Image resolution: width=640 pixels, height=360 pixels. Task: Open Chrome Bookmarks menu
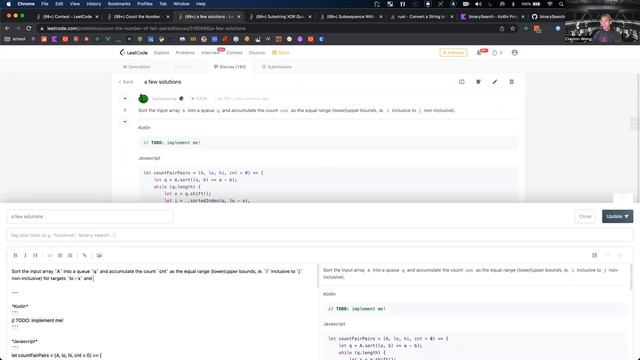[119, 4]
